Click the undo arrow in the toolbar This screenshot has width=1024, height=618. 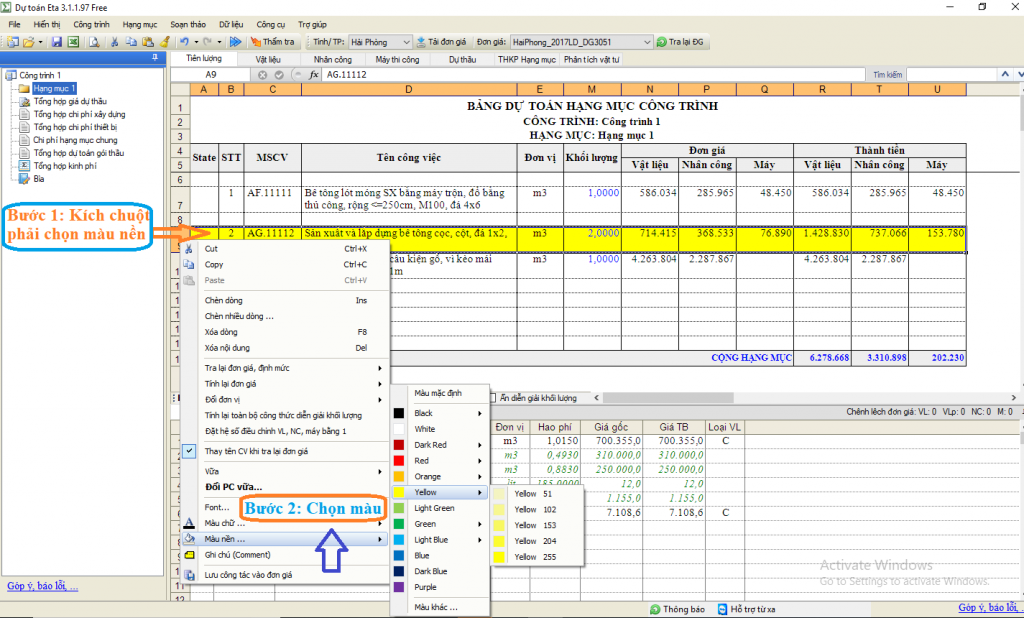click(183, 42)
